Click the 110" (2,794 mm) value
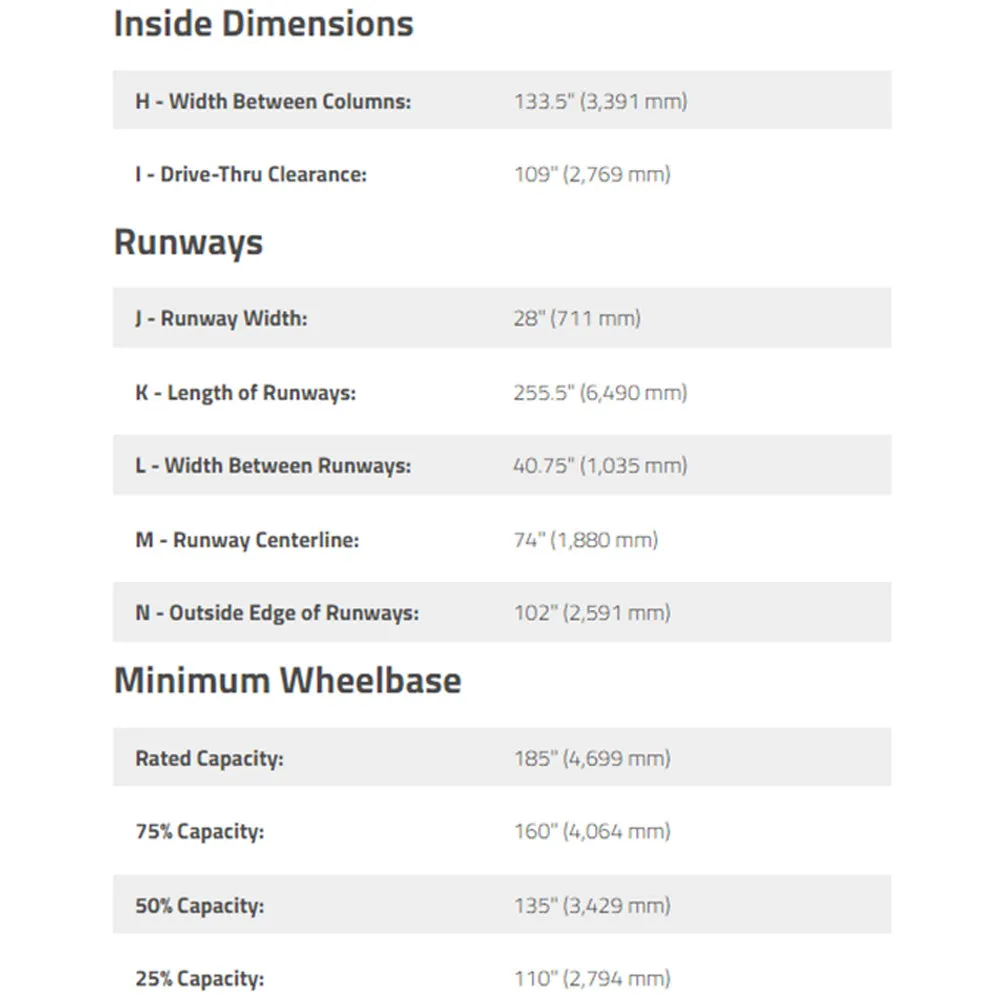Image resolution: width=1000 pixels, height=1000 pixels. (x=592, y=978)
